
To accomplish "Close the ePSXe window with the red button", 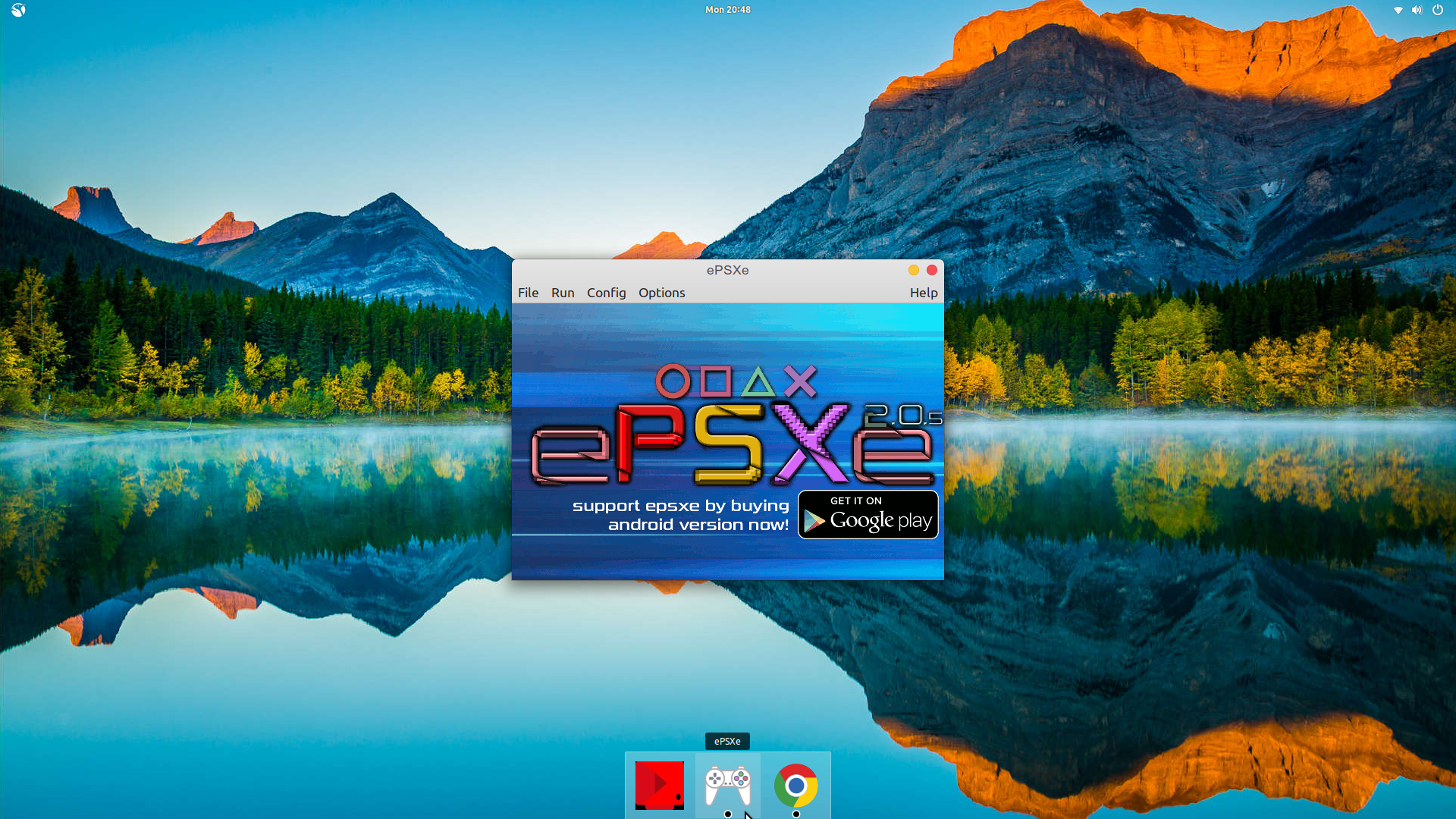I will (932, 270).
